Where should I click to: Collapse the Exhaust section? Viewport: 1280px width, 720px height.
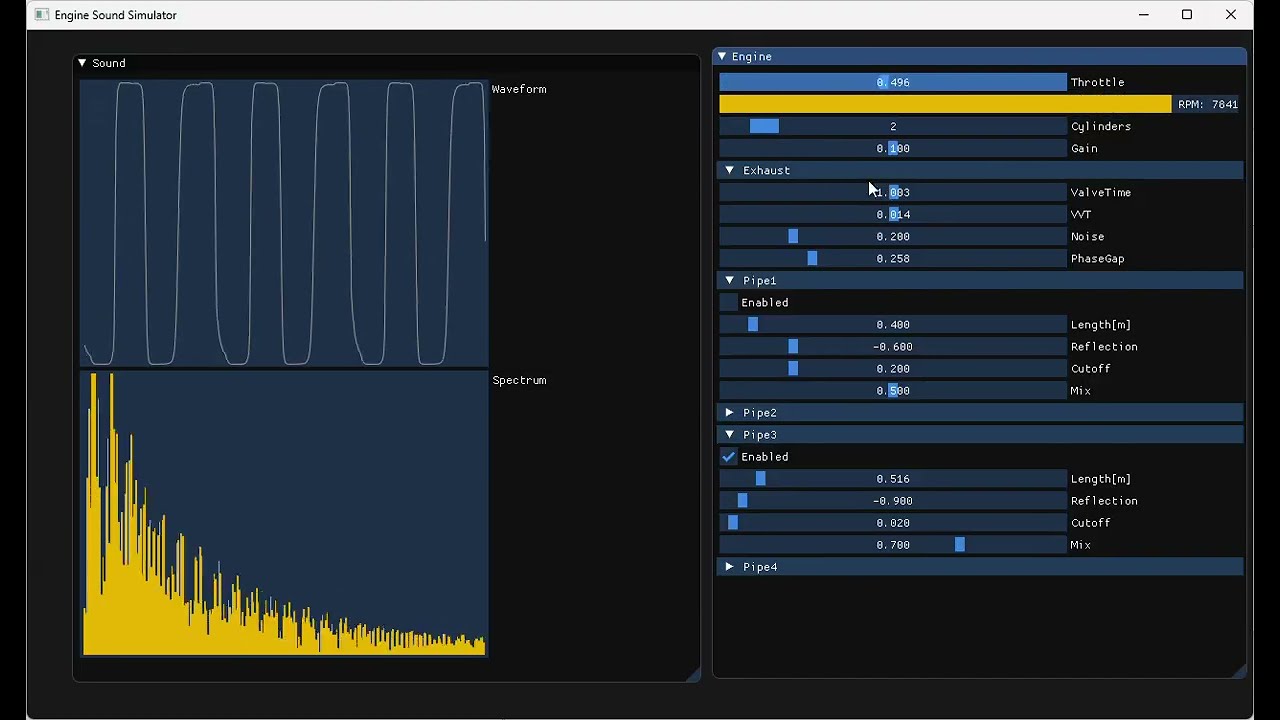[980, 170]
